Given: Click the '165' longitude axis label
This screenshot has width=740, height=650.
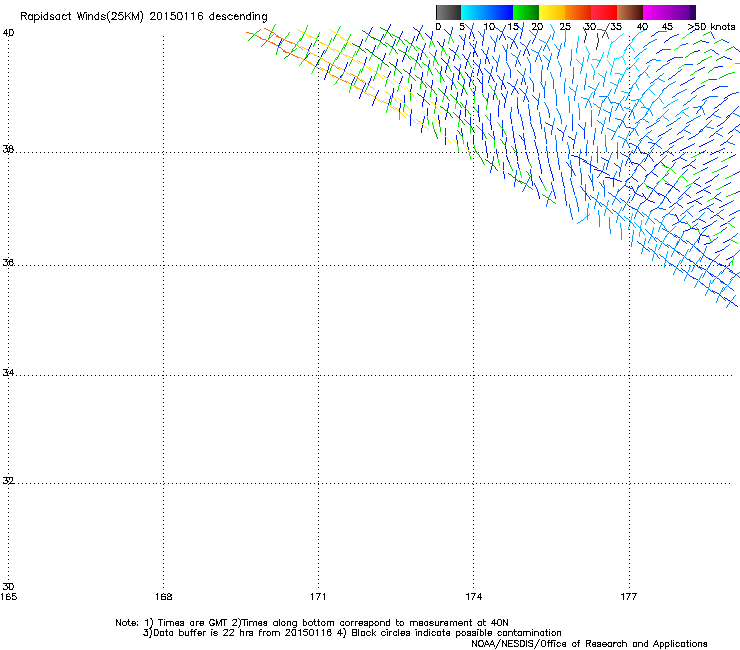Looking at the screenshot, I should (8, 597).
